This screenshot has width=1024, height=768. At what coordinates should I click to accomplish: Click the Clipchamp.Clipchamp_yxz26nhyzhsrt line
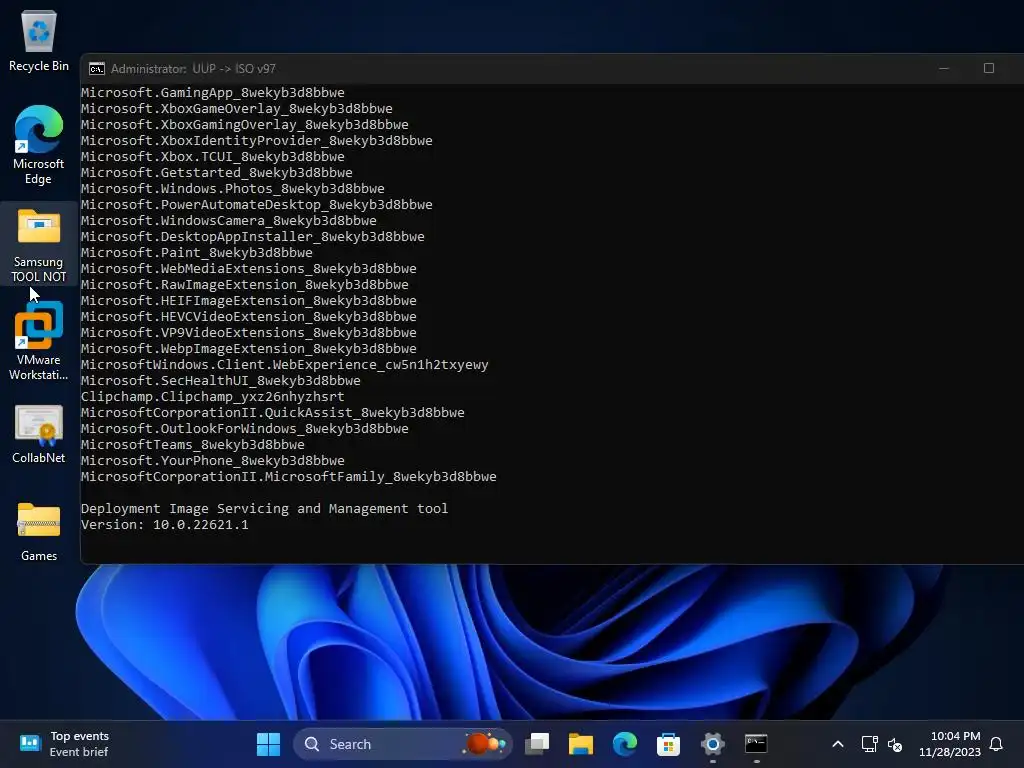point(213,396)
